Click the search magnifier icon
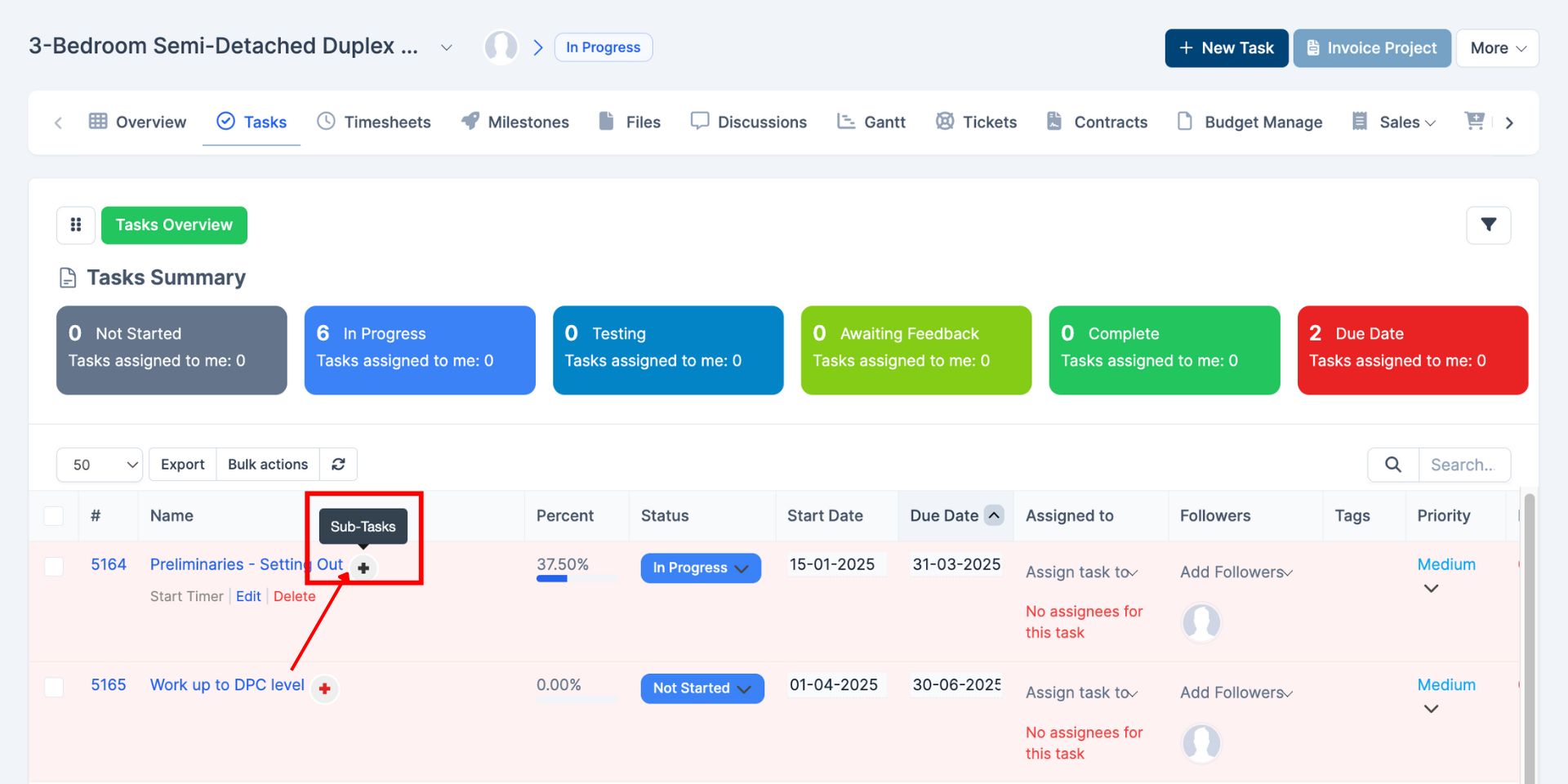Screen dimensions: 1568x784 click(1393, 464)
